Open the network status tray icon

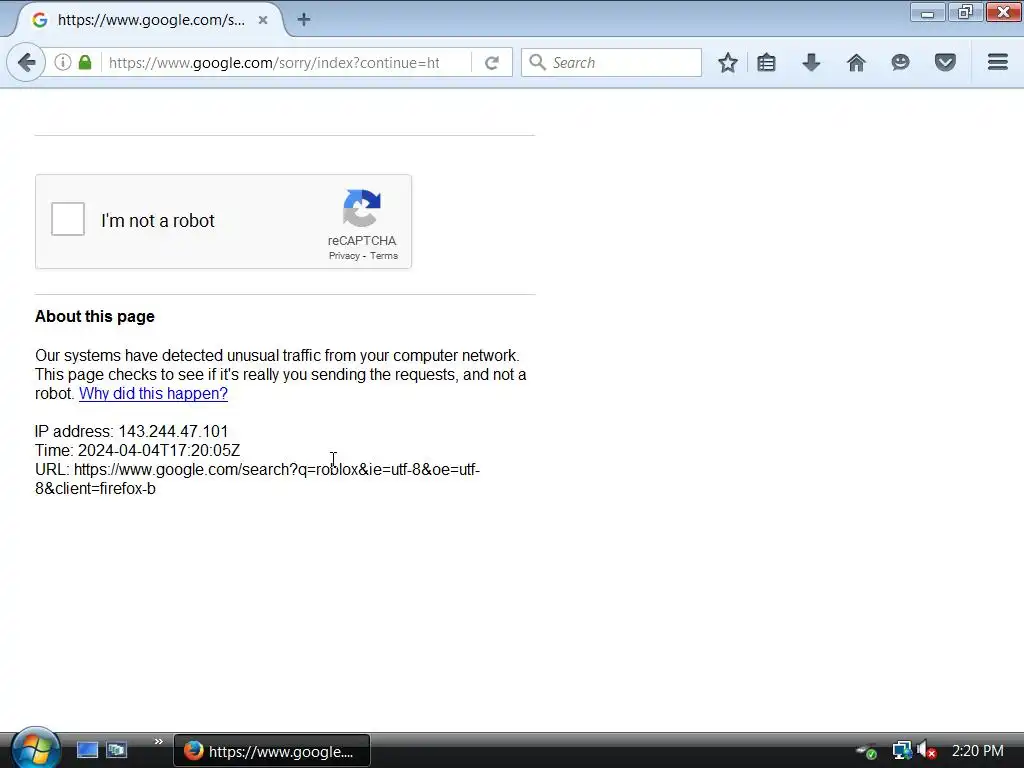902,751
